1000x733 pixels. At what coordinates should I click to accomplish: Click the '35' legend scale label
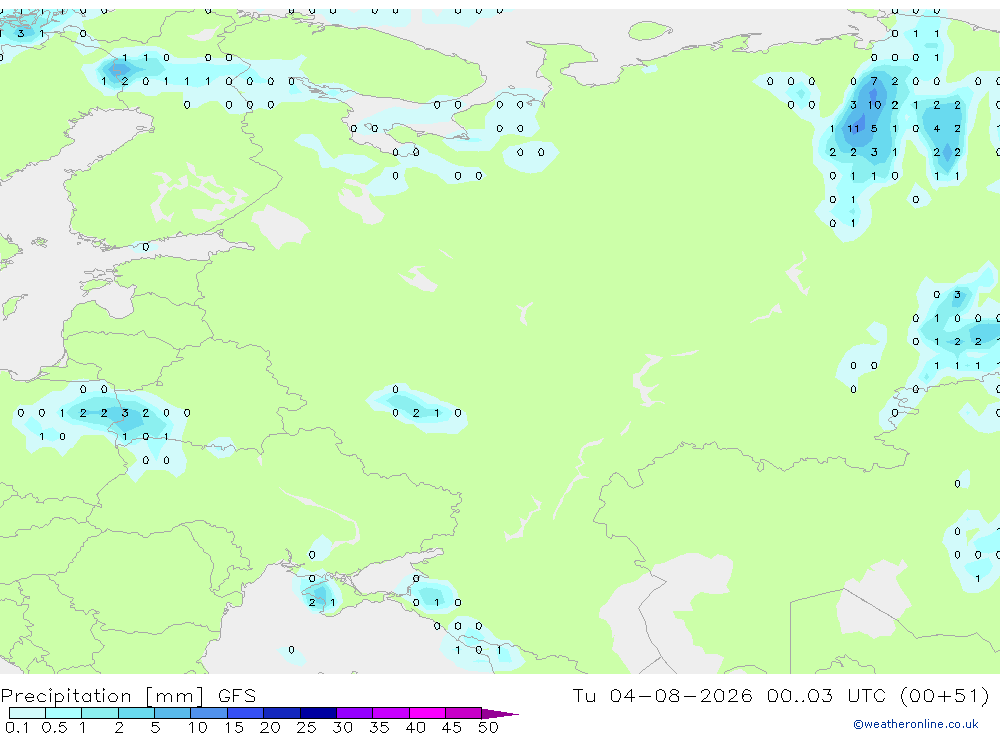[379, 727]
